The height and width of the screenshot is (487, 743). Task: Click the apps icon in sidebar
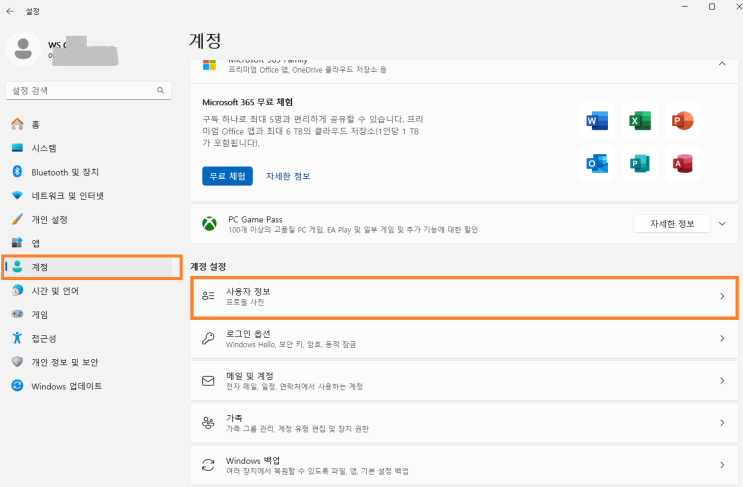coord(17,243)
